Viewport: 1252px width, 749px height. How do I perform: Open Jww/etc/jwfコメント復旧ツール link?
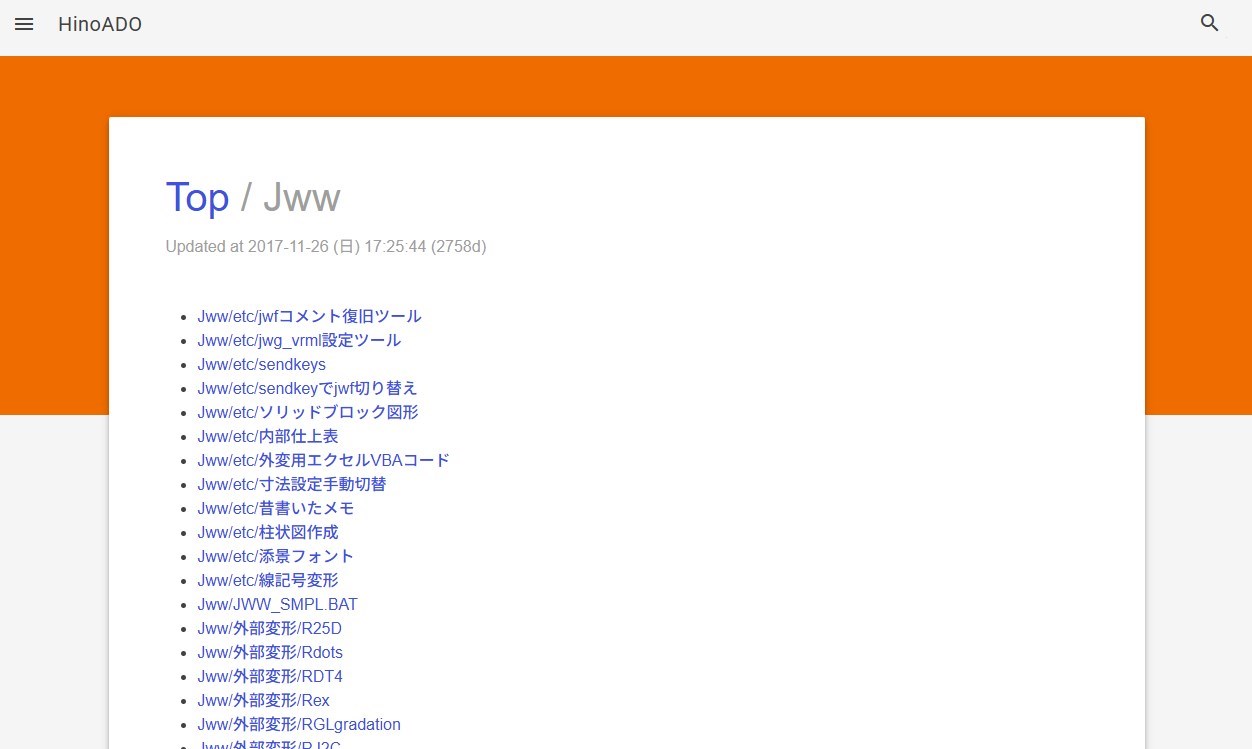310,316
